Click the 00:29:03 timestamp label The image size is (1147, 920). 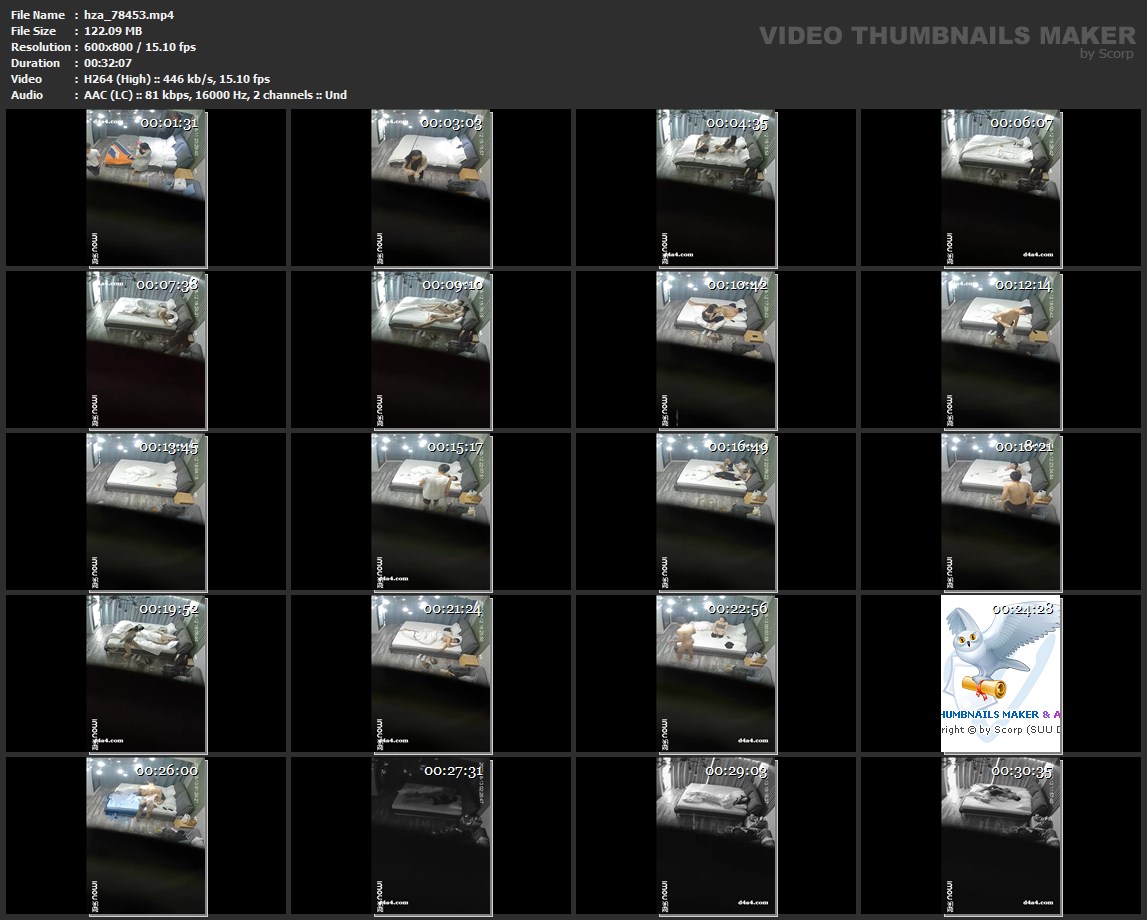tap(736, 771)
